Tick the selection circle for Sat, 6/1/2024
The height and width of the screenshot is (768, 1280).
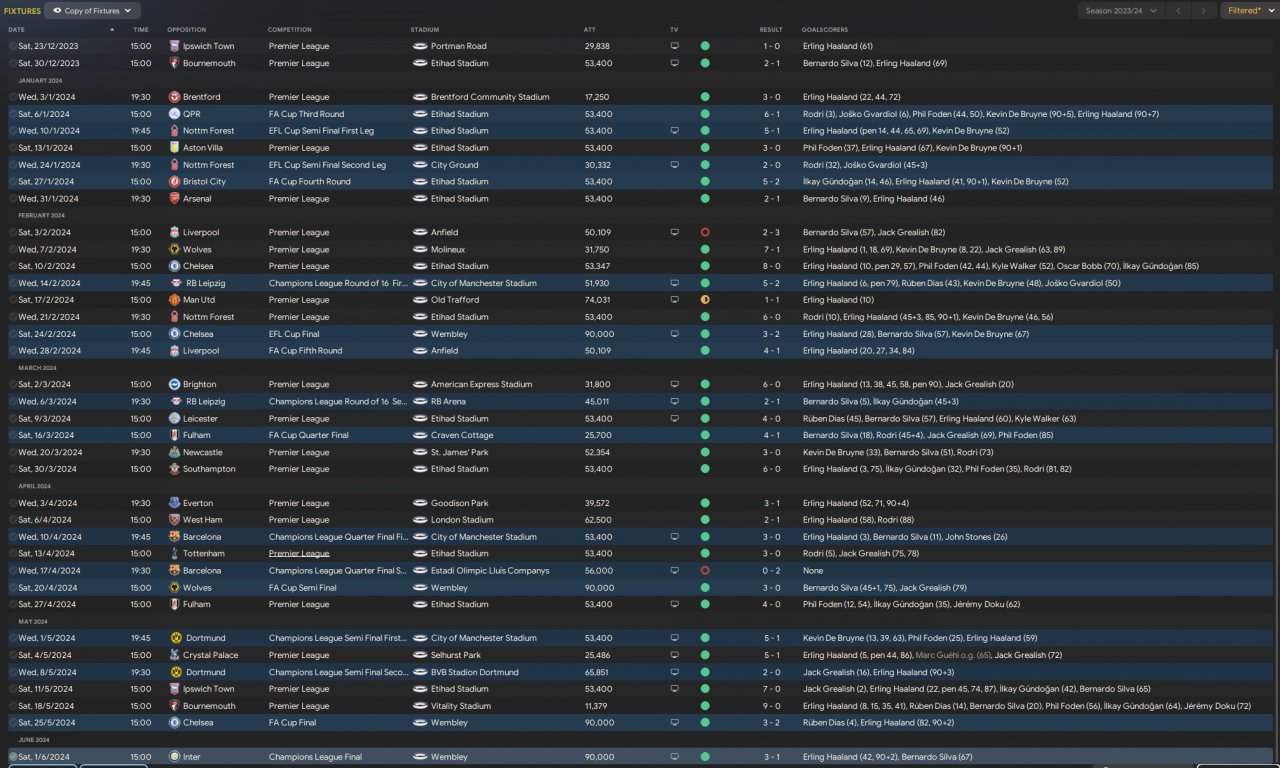tap(13, 114)
